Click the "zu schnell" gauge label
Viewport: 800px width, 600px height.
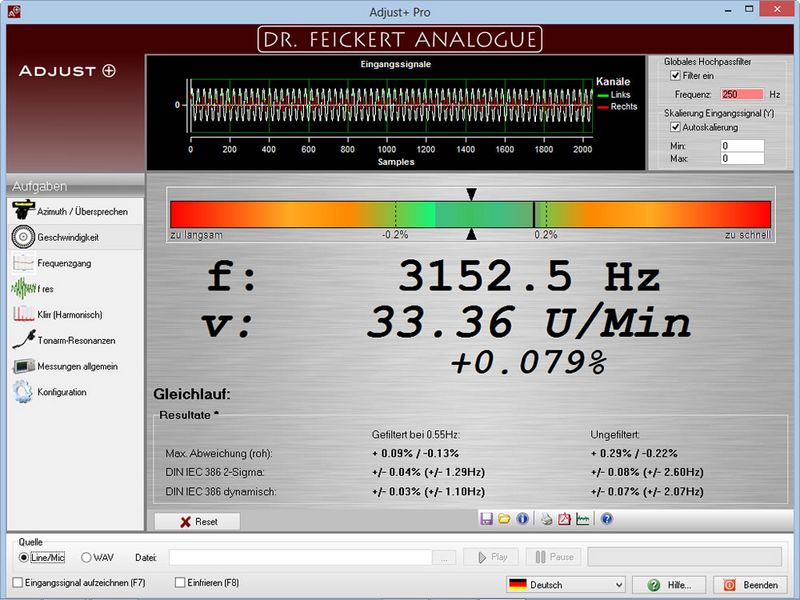point(747,235)
